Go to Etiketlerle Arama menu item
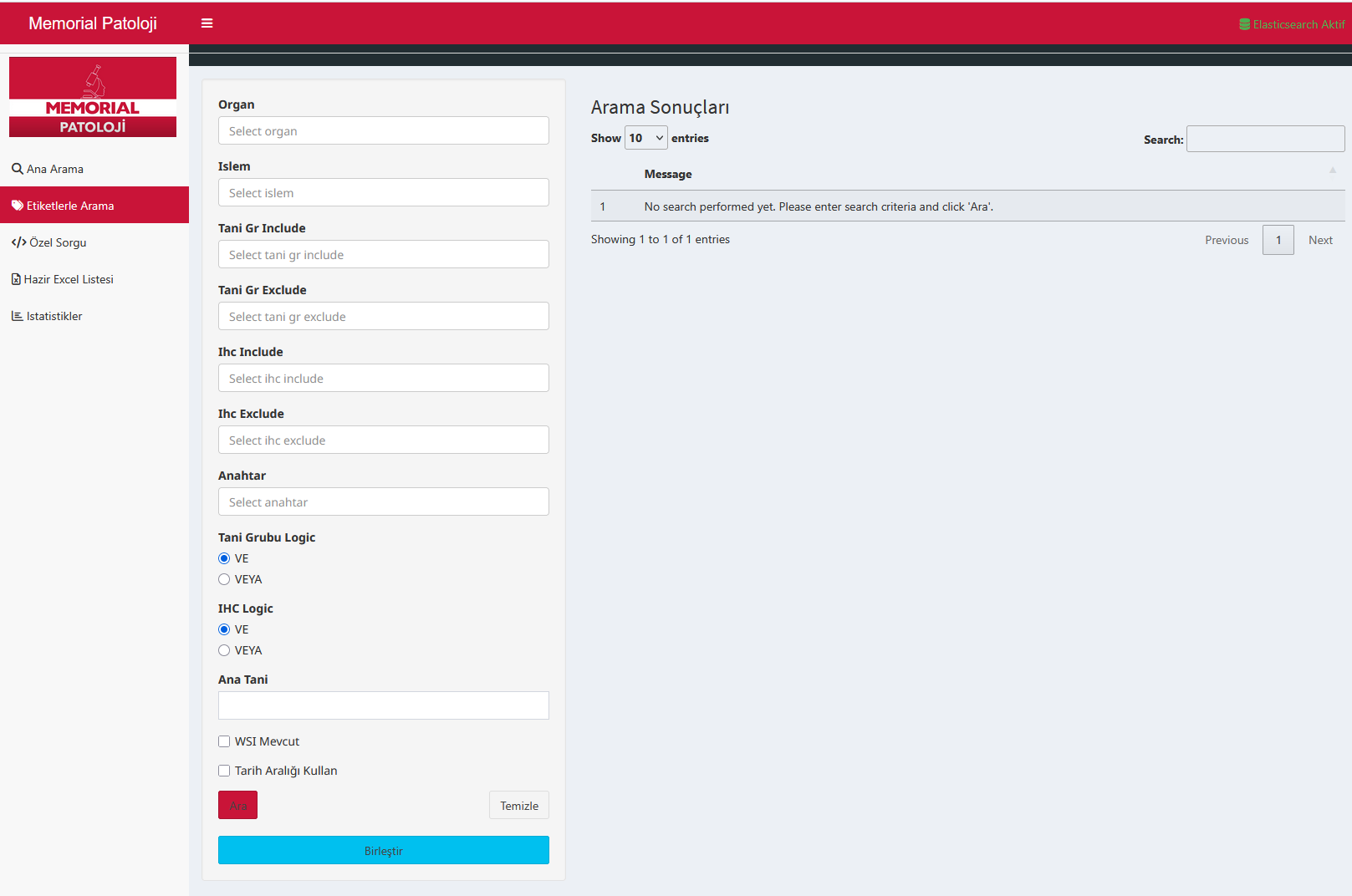The image size is (1352, 896). pos(70,206)
